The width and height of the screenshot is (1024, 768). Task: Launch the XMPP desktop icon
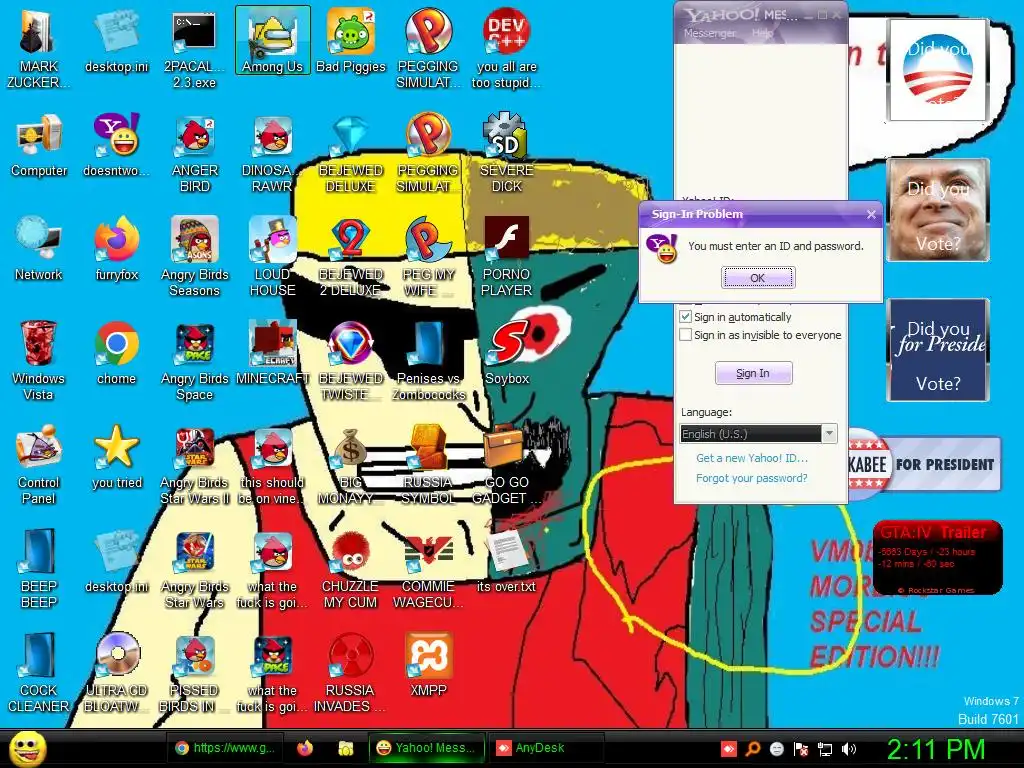[x=428, y=664]
